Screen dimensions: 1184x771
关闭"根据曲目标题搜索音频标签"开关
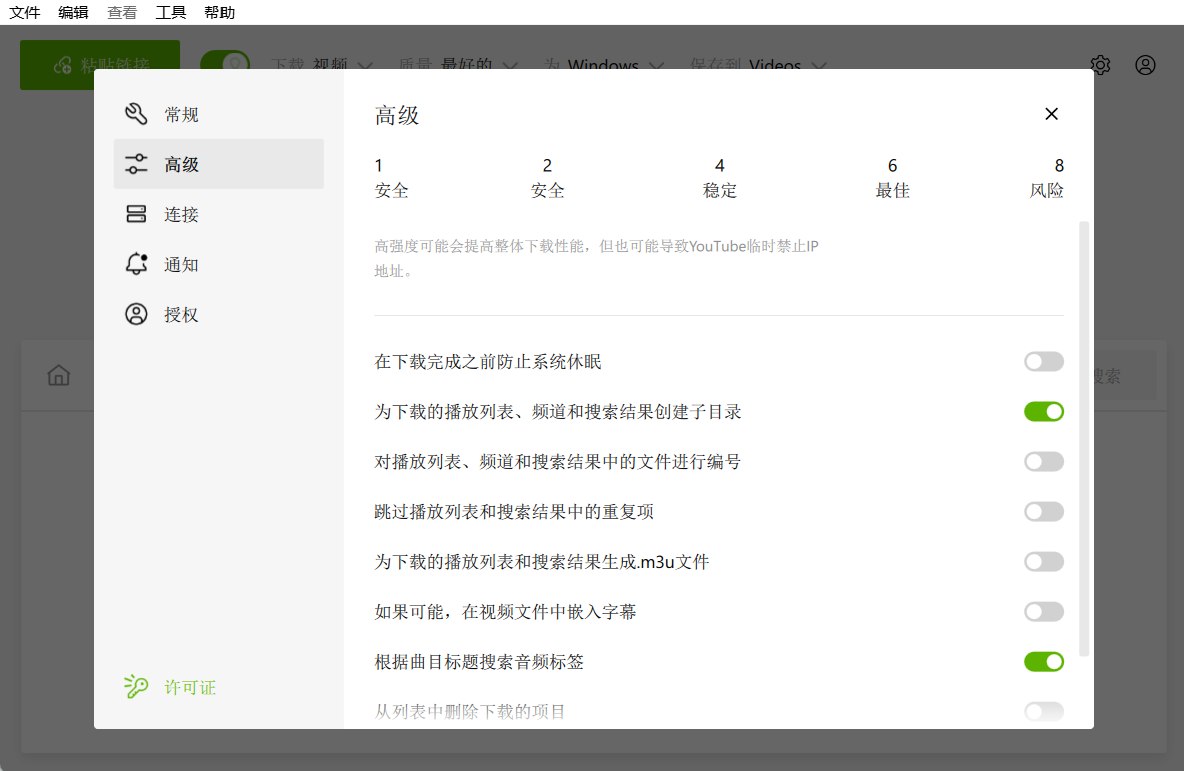(1043, 661)
